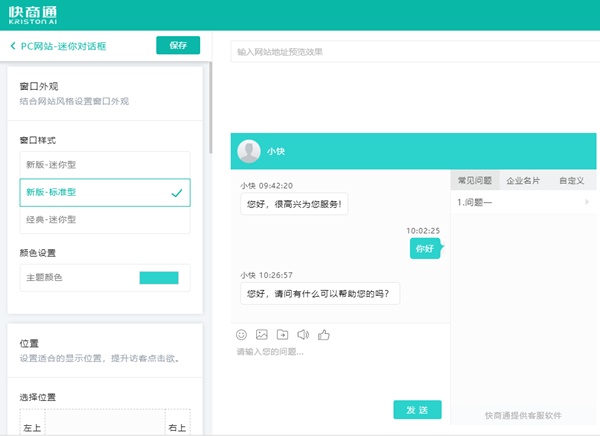Select 新版-标准型 window style
The width and height of the screenshot is (600, 436).
tap(104, 192)
